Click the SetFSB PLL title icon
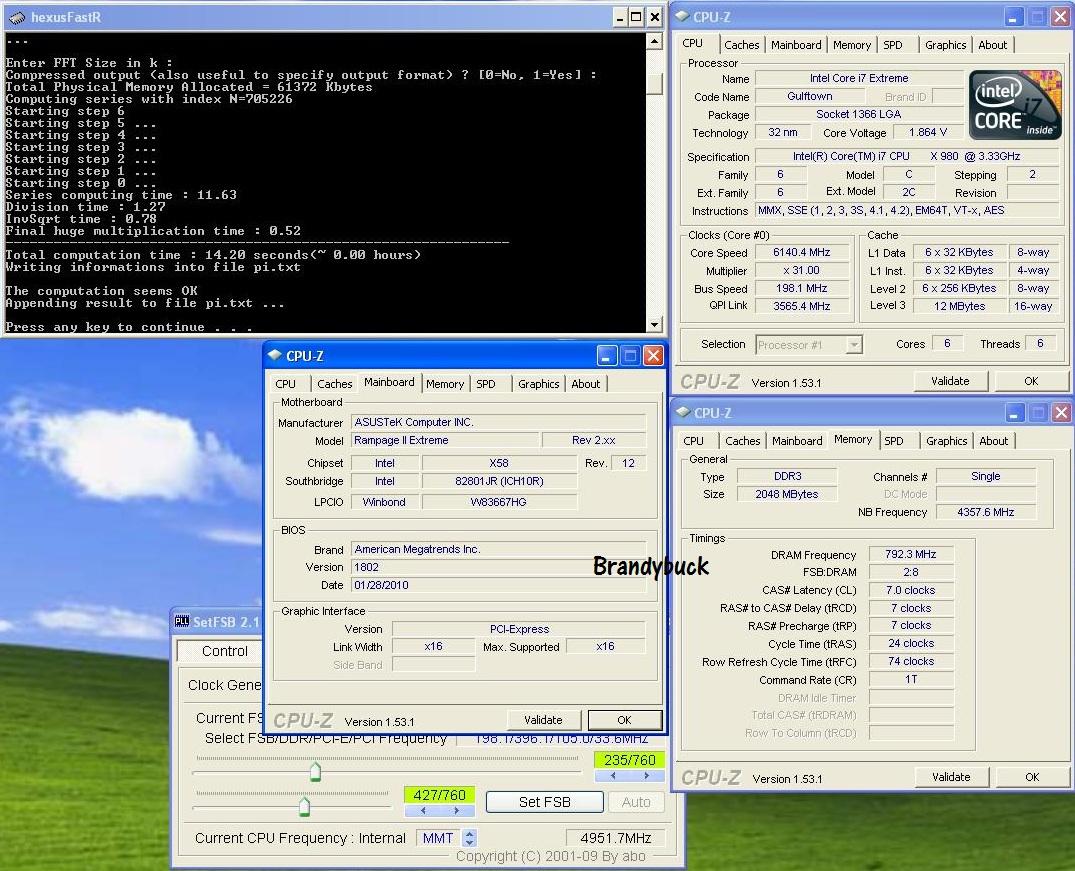This screenshot has width=1075, height=871. pyautogui.click(x=182, y=621)
